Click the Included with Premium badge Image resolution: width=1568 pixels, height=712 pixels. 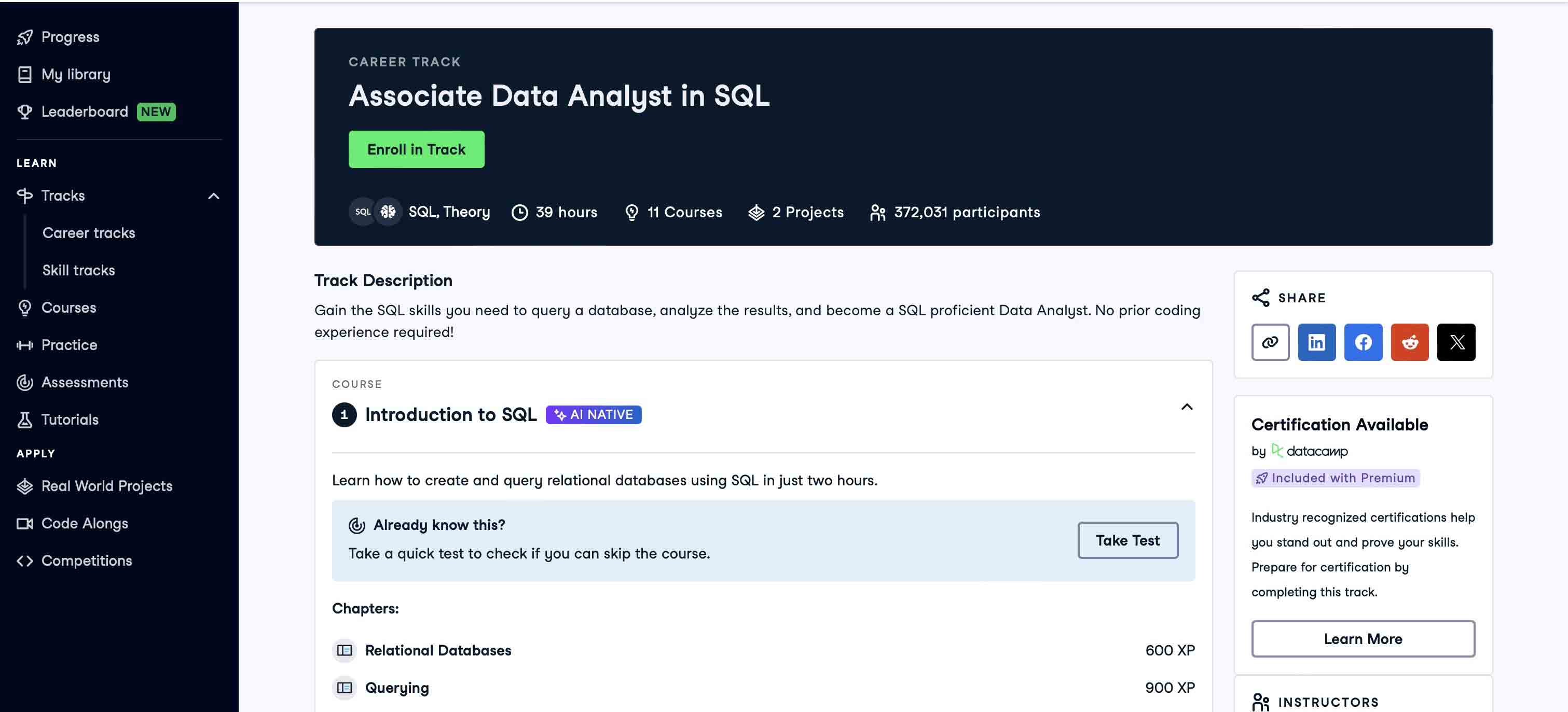1336,478
